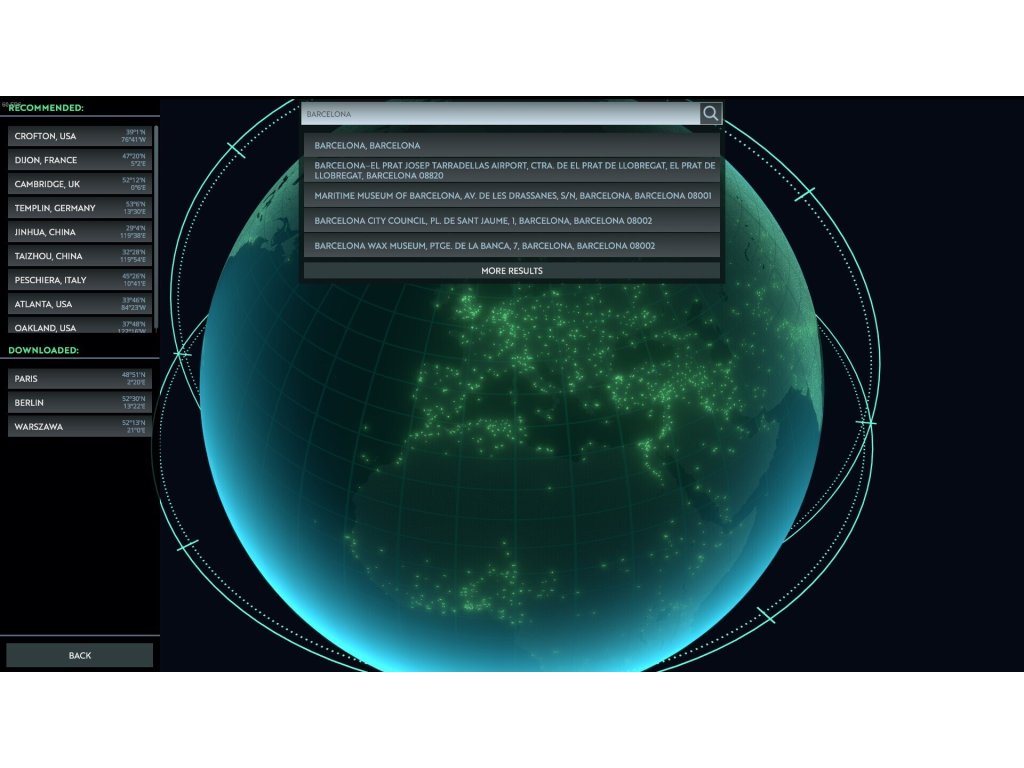Open downloaded city Paris
Viewport: 1024px width, 768px height.
click(x=80, y=379)
